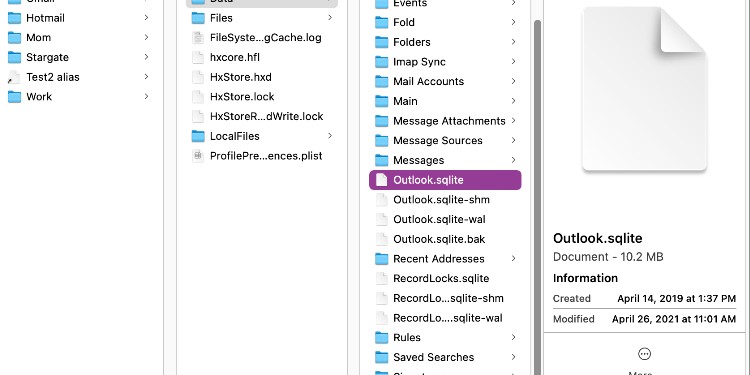The width and height of the screenshot is (750, 375).
Task: Click the column vertical scrollbar
Action: click(x=537, y=197)
